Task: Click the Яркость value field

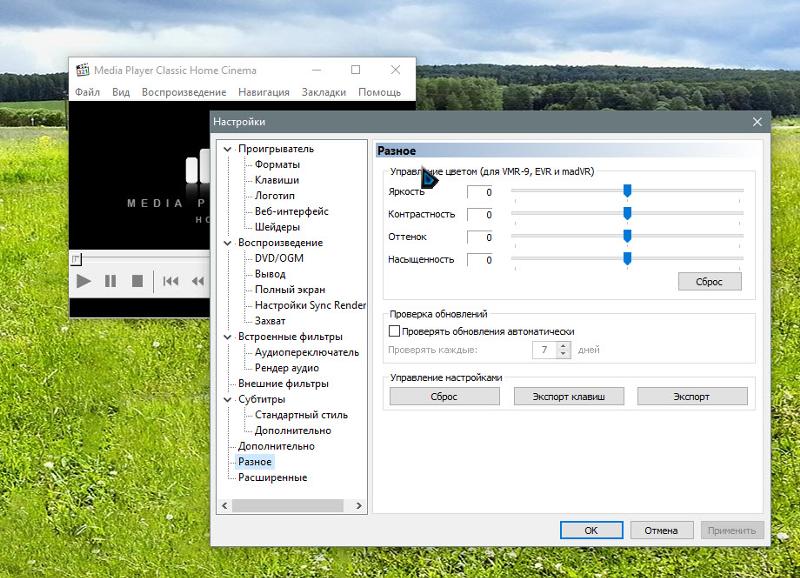Action: coord(480,192)
